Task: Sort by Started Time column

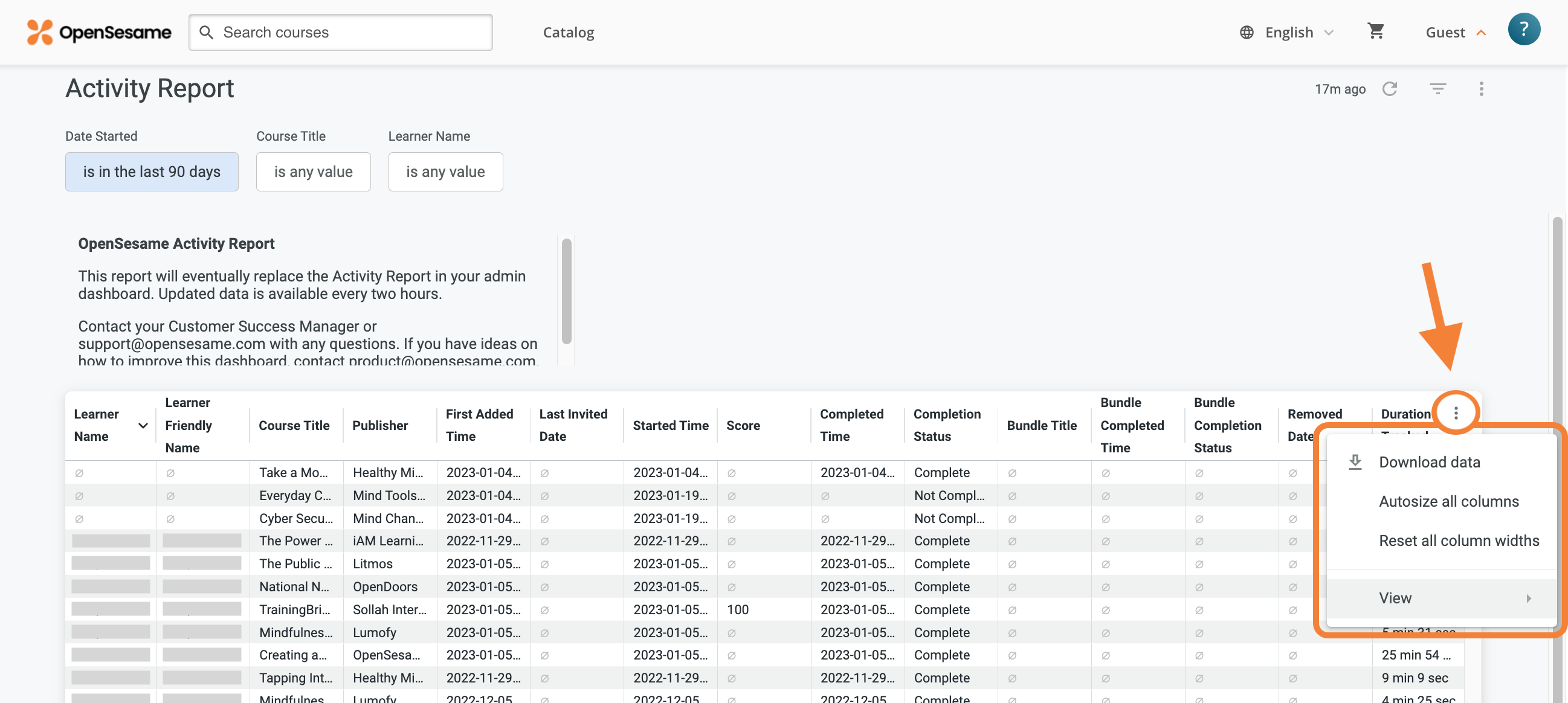Action: (x=670, y=425)
